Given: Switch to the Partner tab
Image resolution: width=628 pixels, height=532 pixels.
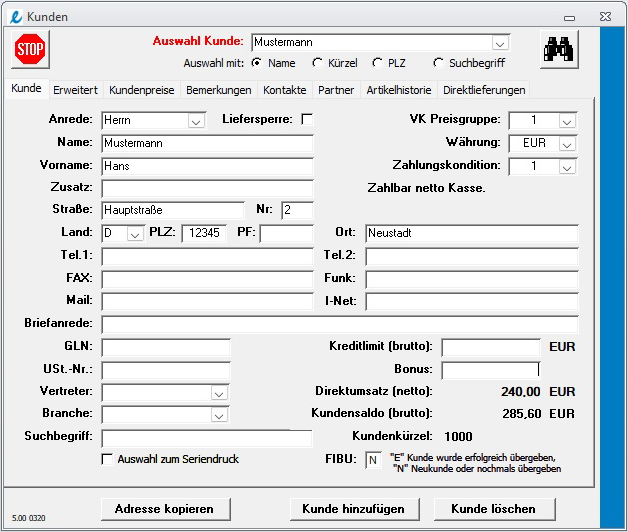Looking at the screenshot, I should click(x=336, y=90).
